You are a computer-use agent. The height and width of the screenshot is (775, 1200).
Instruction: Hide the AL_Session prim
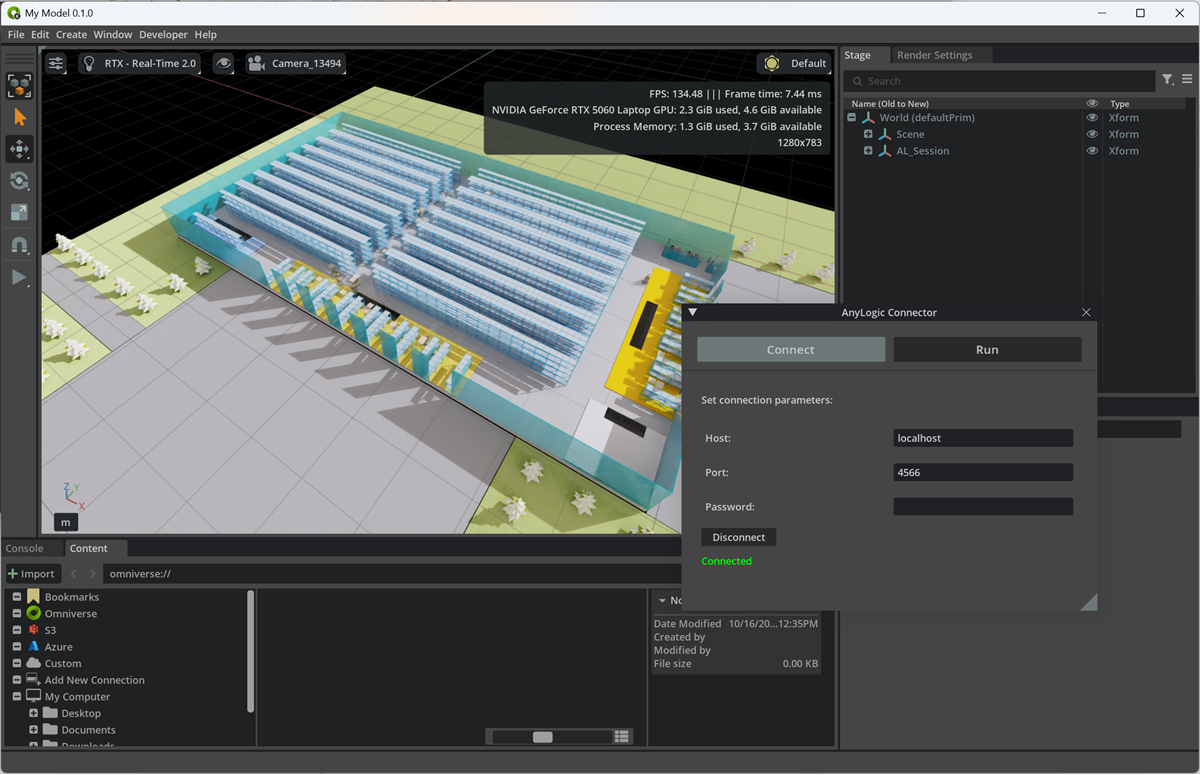(1092, 150)
